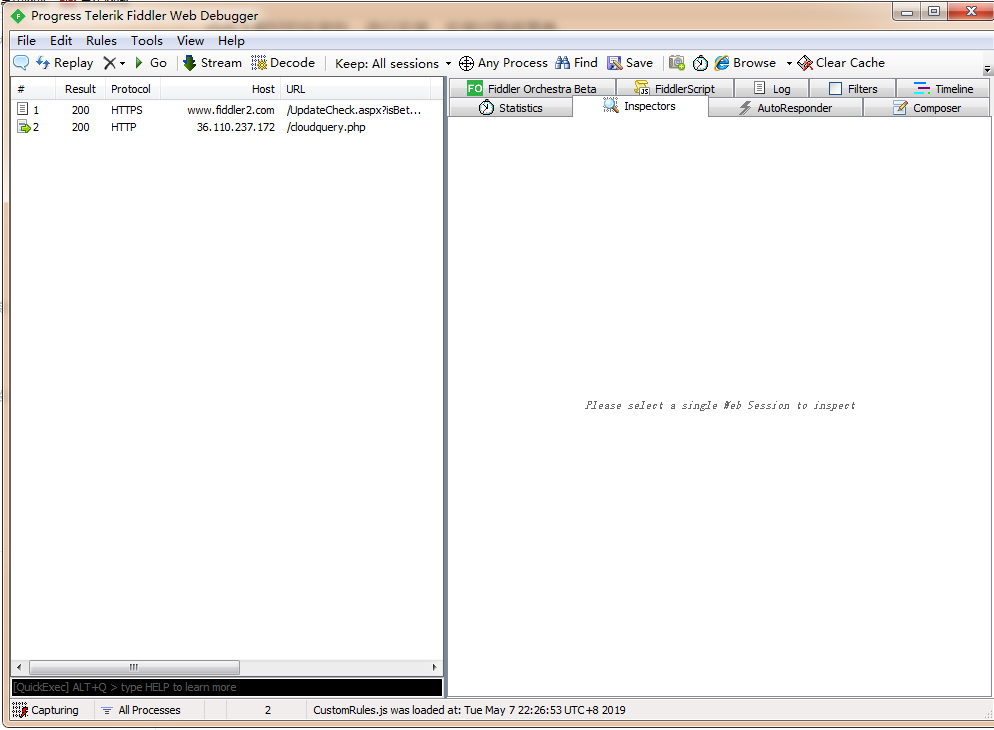This screenshot has width=994, height=730.
Task: Open the Tools menu
Action: click(x=146, y=41)
